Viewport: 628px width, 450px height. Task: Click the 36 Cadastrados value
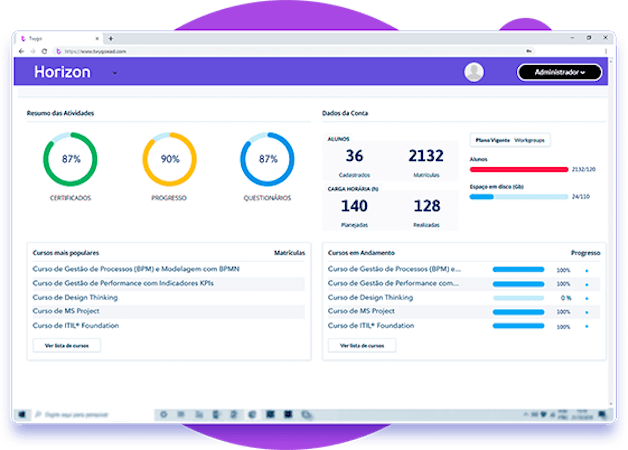[354, 156]
